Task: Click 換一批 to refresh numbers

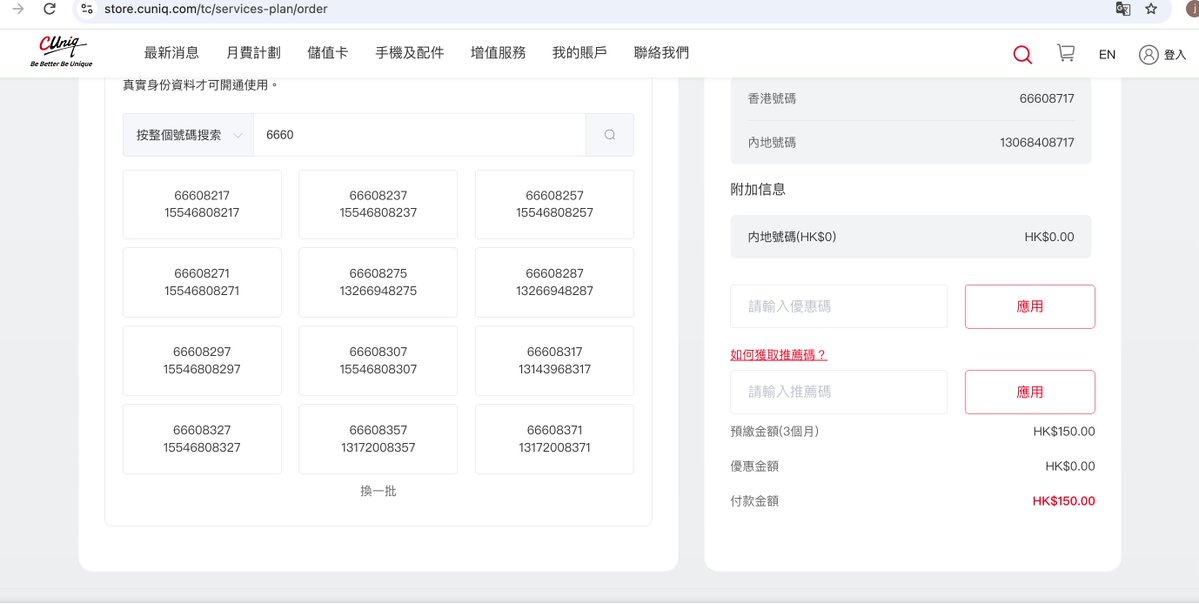Action: coord(378,491)
